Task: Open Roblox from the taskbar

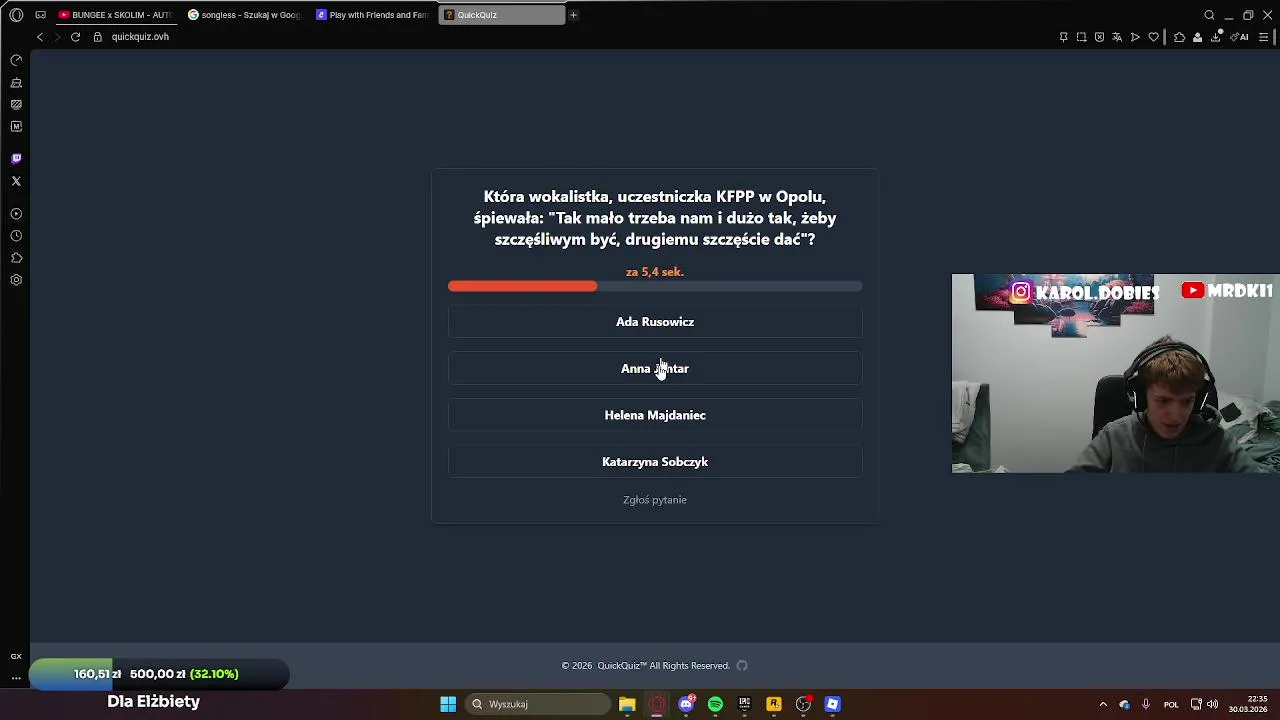Action: point(832,704)
